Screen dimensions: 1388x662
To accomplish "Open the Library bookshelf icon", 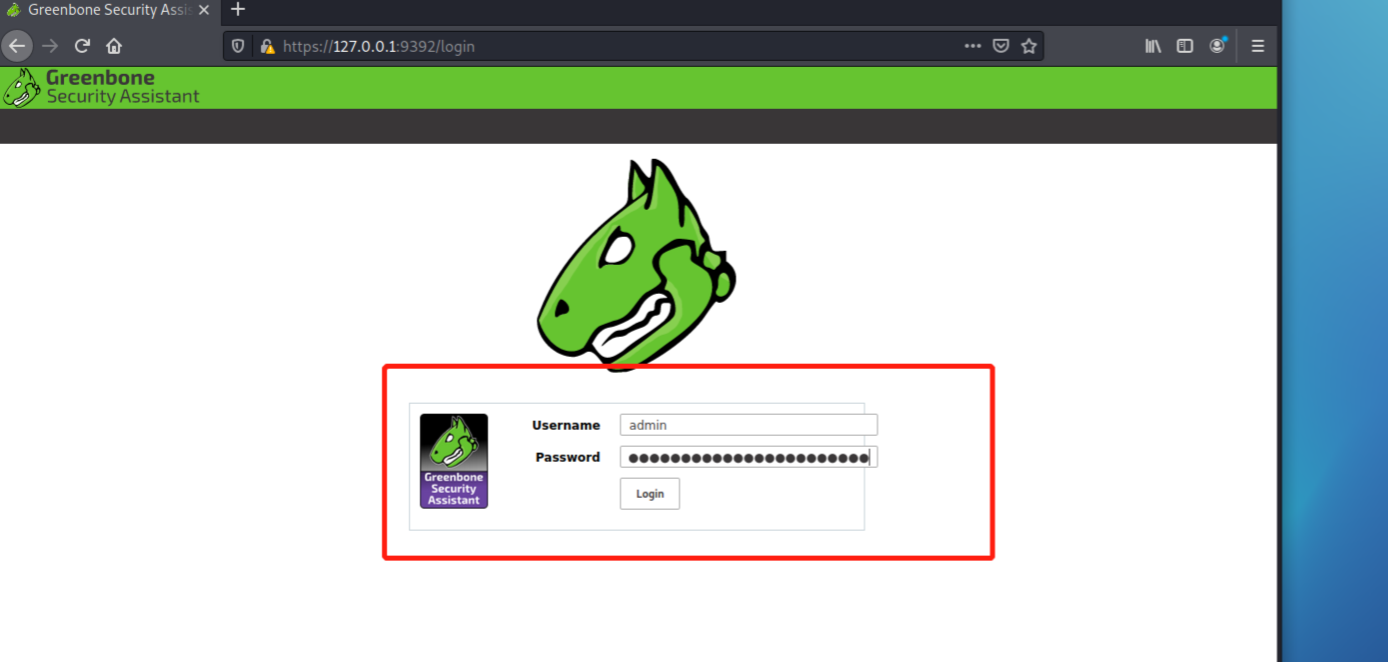I will pyautogui.click(x=1153, y=46).
